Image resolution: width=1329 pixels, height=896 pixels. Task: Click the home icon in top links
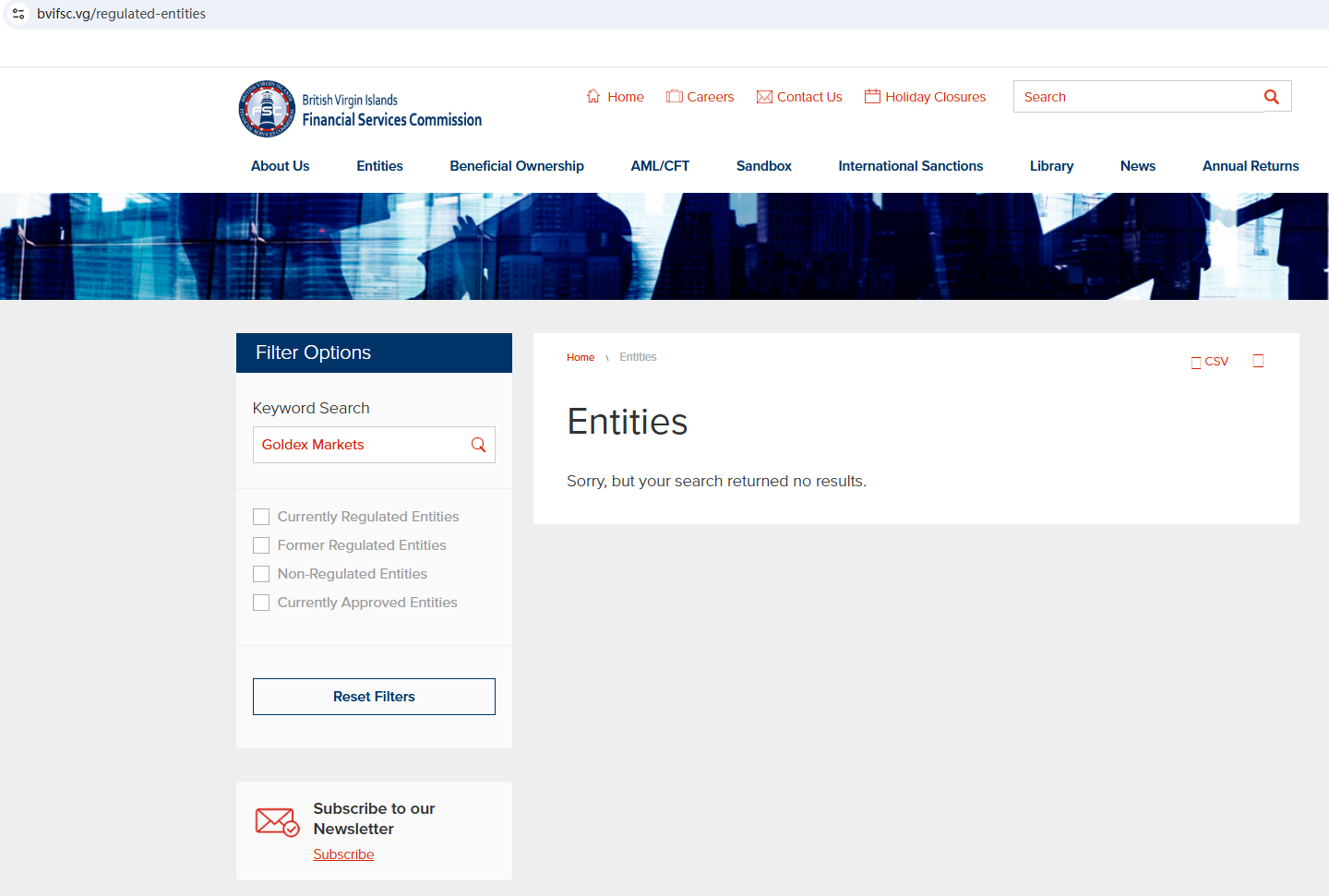tap(593, 96)
